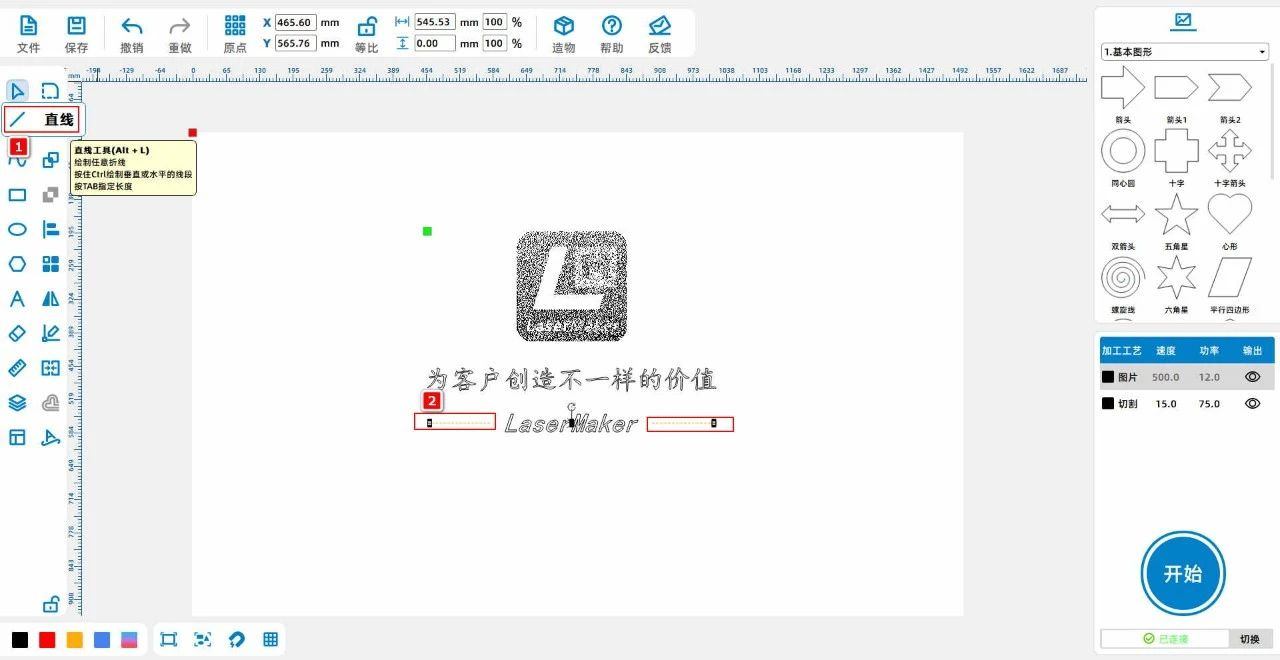The height and width of the screenshot is (660, 1280).
Task: Click the ruler measure tool
Action: pos(17,368)
